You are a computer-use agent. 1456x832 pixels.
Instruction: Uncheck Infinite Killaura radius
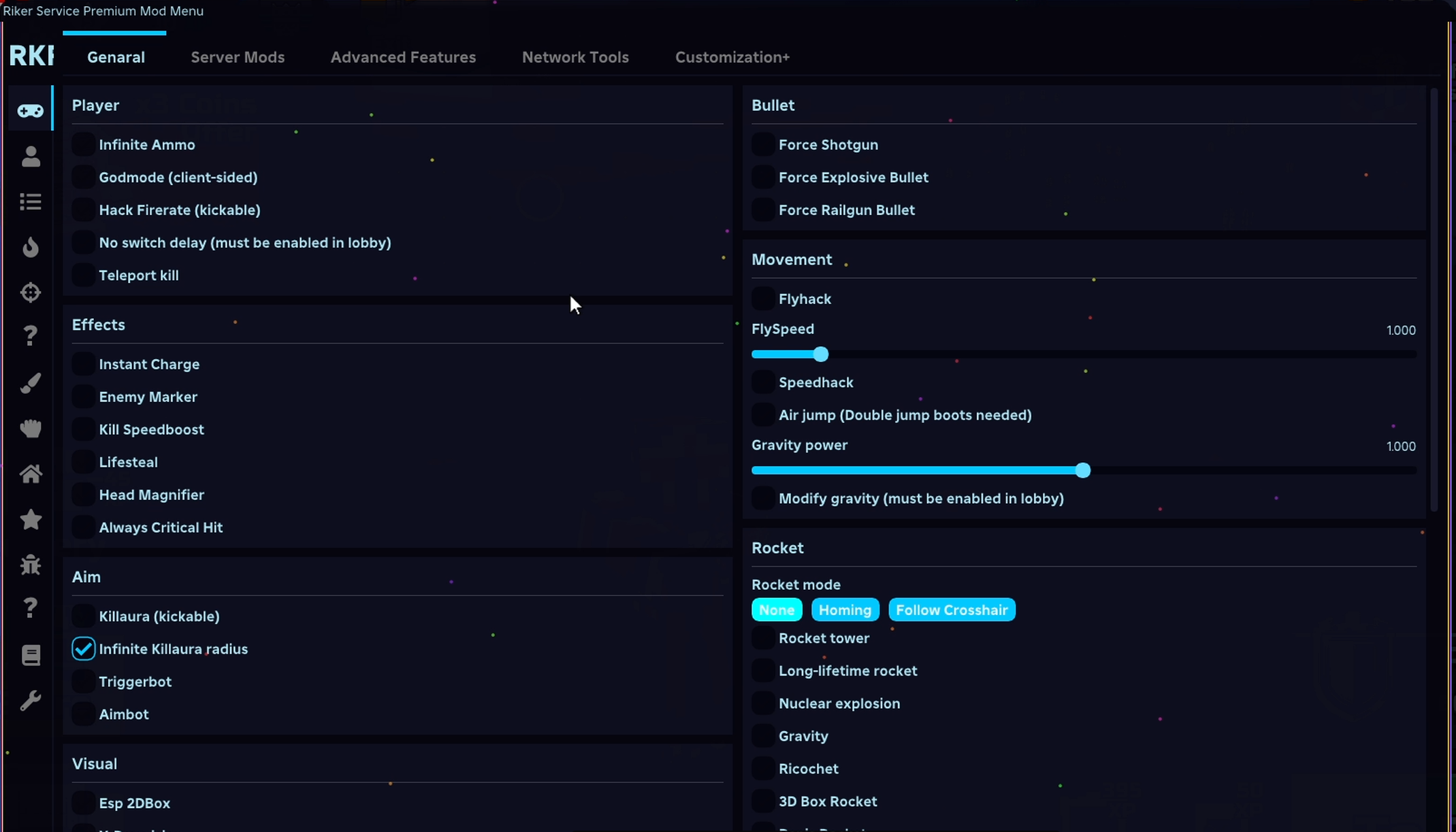[83, 649]
